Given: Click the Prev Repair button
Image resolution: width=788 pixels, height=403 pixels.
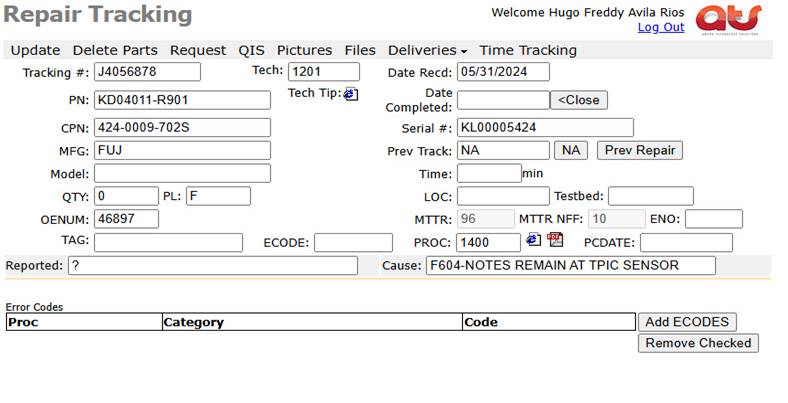Looking at the screenshot, I should pos(640,150).
